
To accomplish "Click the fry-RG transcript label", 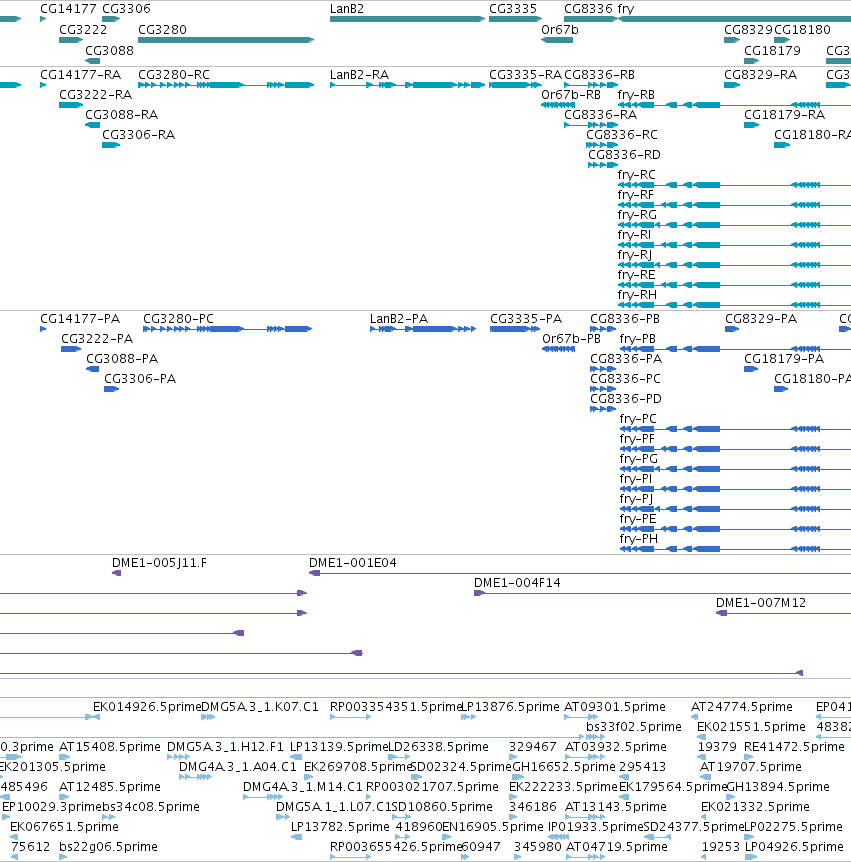I will coord(637,215).
